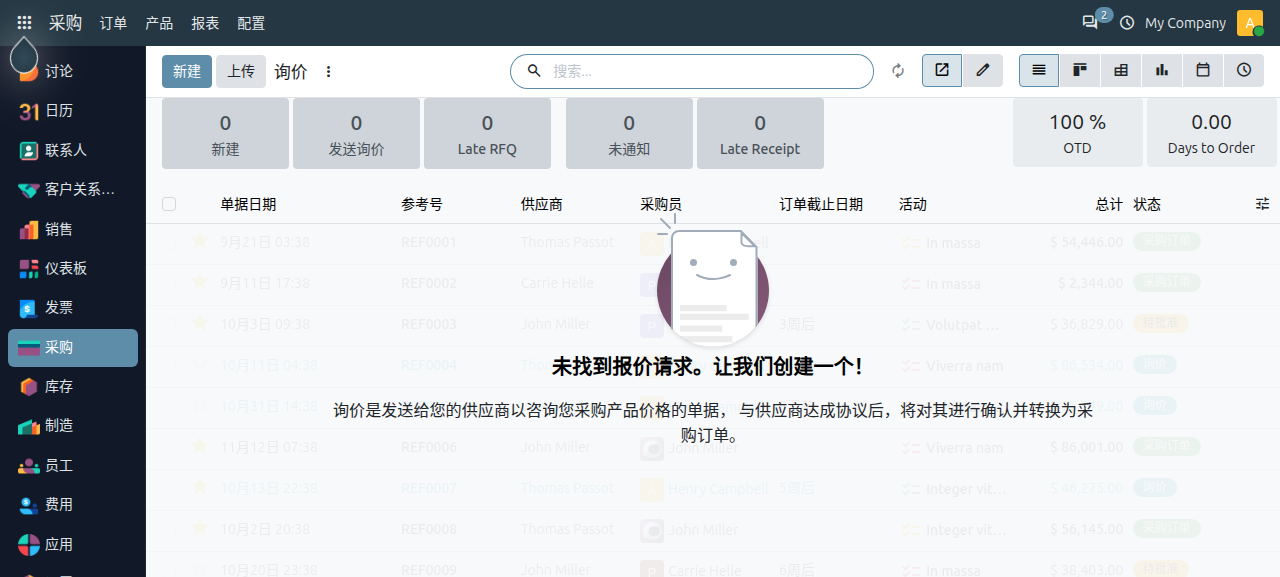Switch to activity clock view
The width and height of the screenshot is (1280, 577).
coord(1244,71)
